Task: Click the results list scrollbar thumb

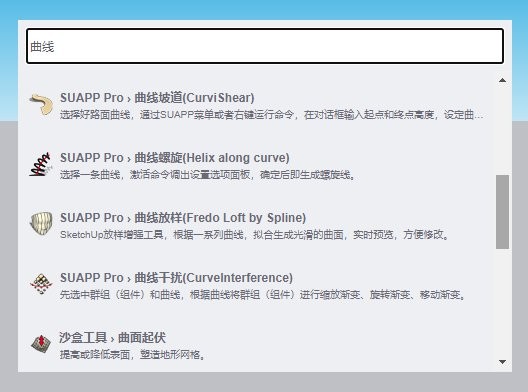Action: [x=502, y=212]
